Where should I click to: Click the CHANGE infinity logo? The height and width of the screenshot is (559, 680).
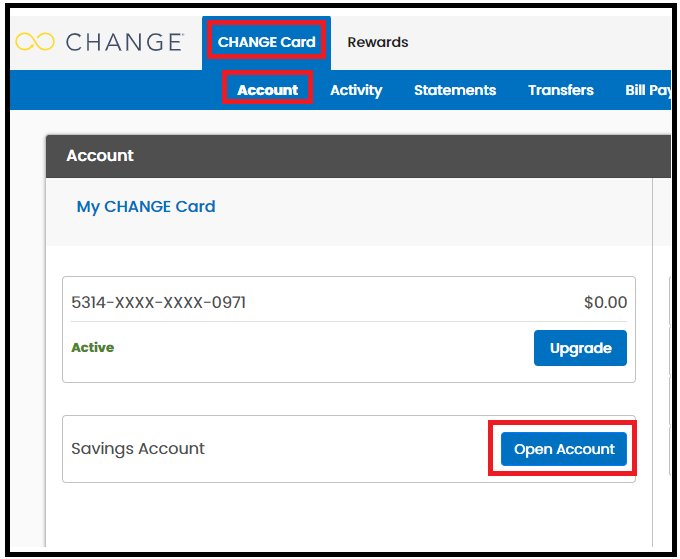click(x=35, y=42)
